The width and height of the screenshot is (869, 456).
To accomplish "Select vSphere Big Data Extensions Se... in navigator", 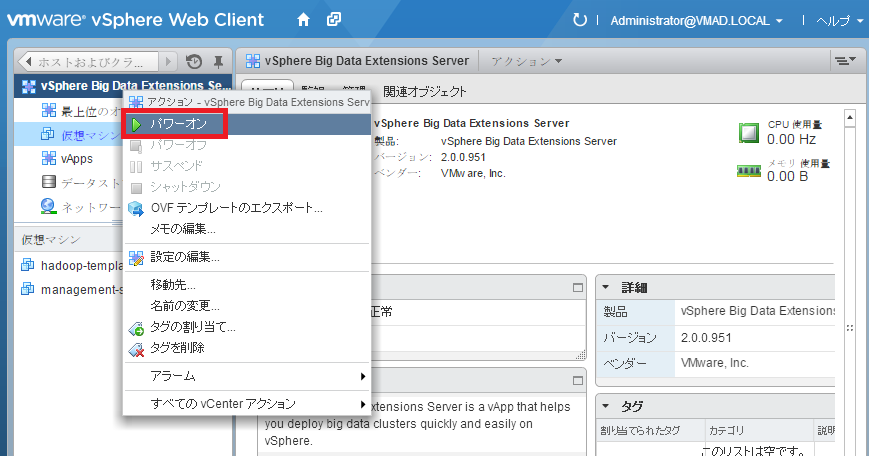I will point(125,86).
